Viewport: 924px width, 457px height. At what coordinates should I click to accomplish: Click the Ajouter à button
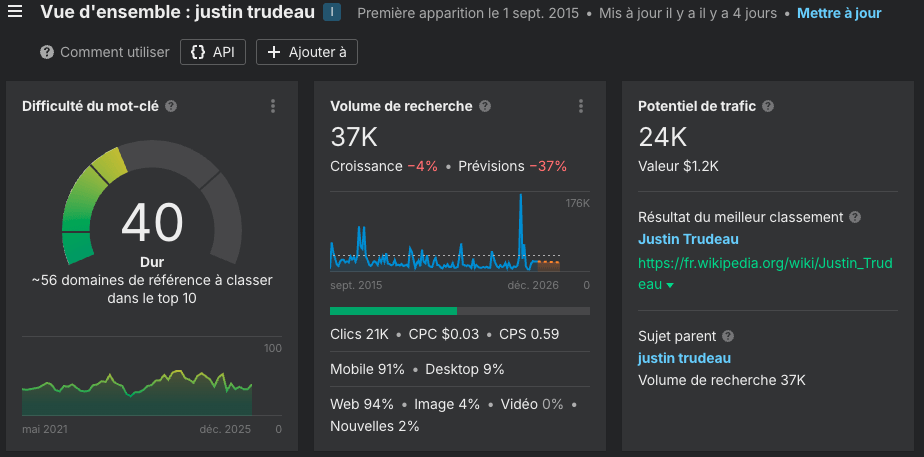pos(306,52)
